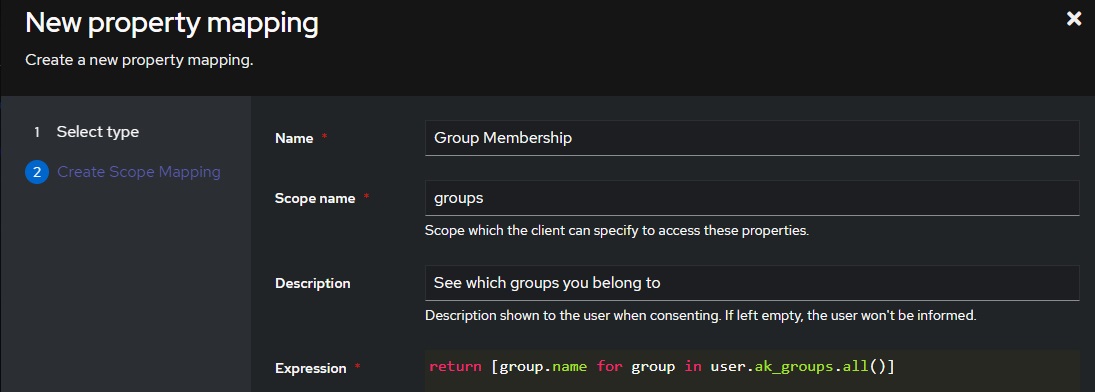Click the Scope name field containing groups
This screenshot has width=1095, height=392.
point(752,198)
